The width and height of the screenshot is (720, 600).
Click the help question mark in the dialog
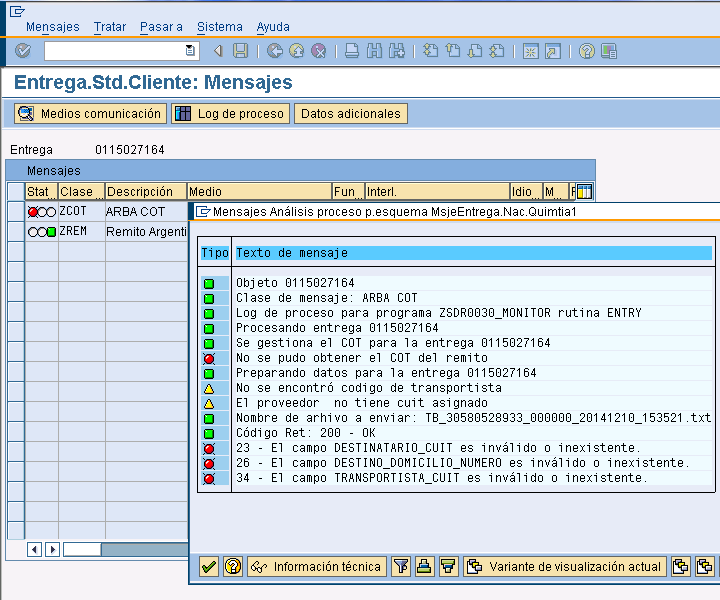(233, 566)
